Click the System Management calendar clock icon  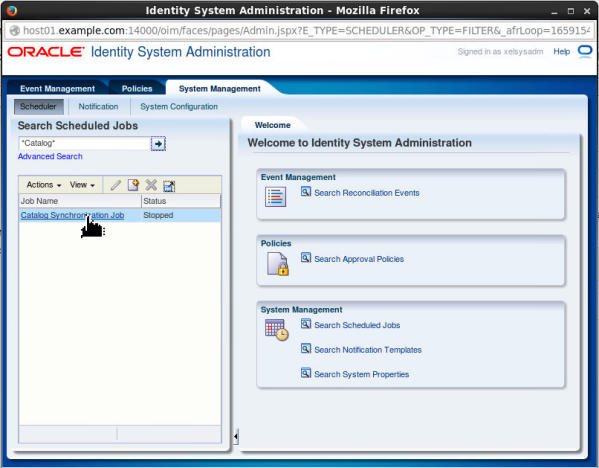(x=277, y=330)
